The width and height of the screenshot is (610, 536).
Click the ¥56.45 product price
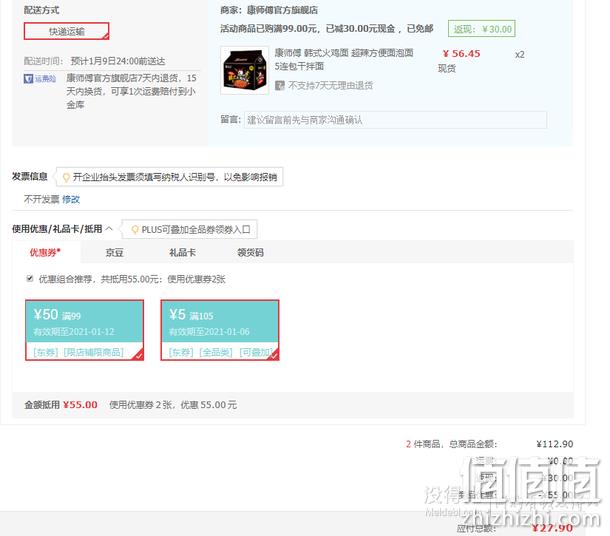tap(461, 54)
